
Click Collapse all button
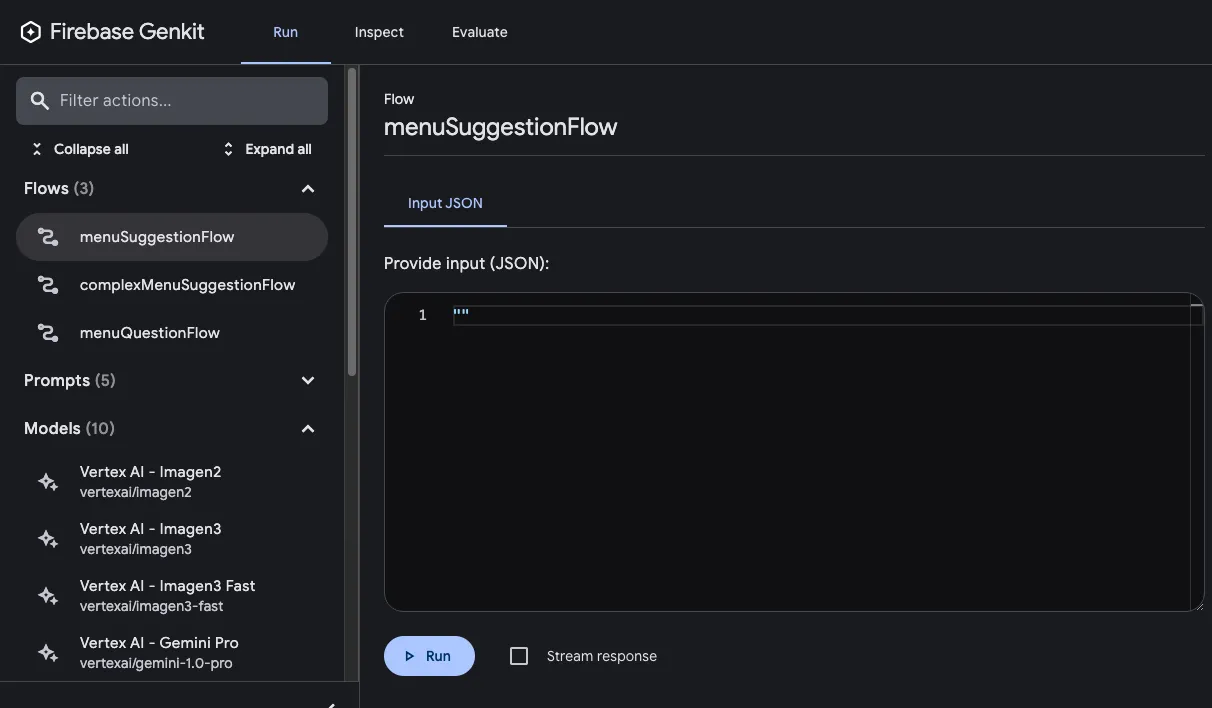[80, 149]
